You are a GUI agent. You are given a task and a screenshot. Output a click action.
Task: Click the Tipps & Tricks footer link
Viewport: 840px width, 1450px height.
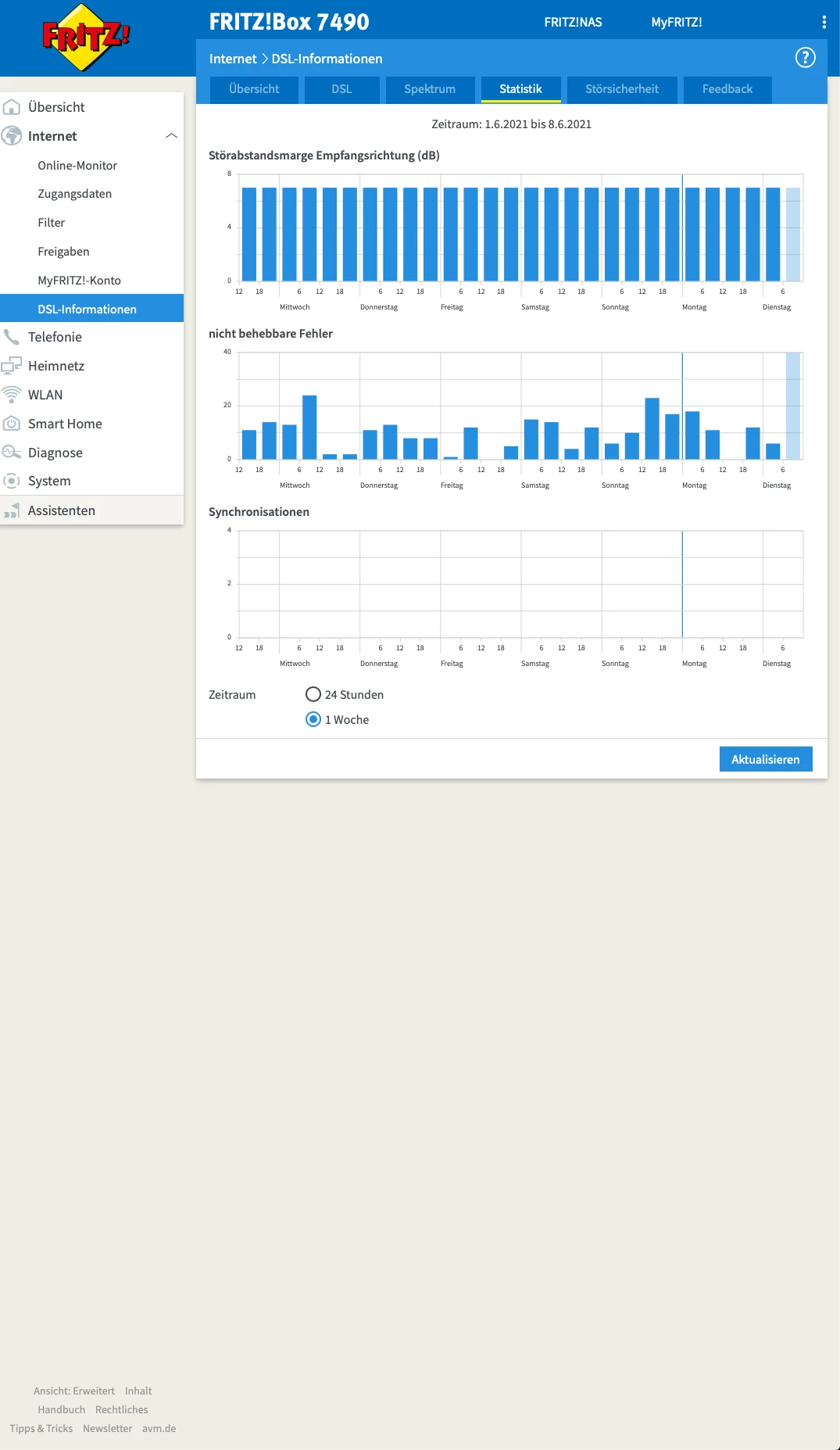(41, 1428)
